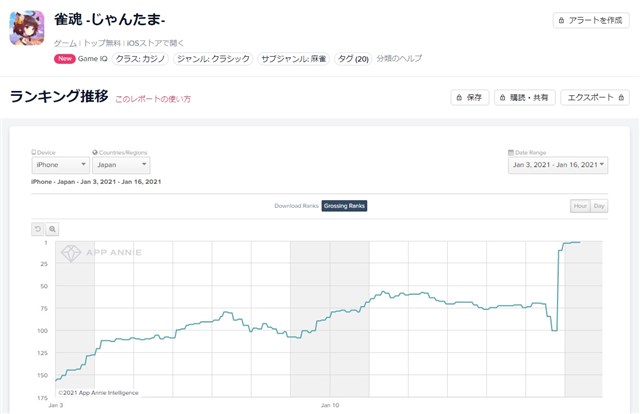Click アラートを作成 create alert button

coord(591,20)
